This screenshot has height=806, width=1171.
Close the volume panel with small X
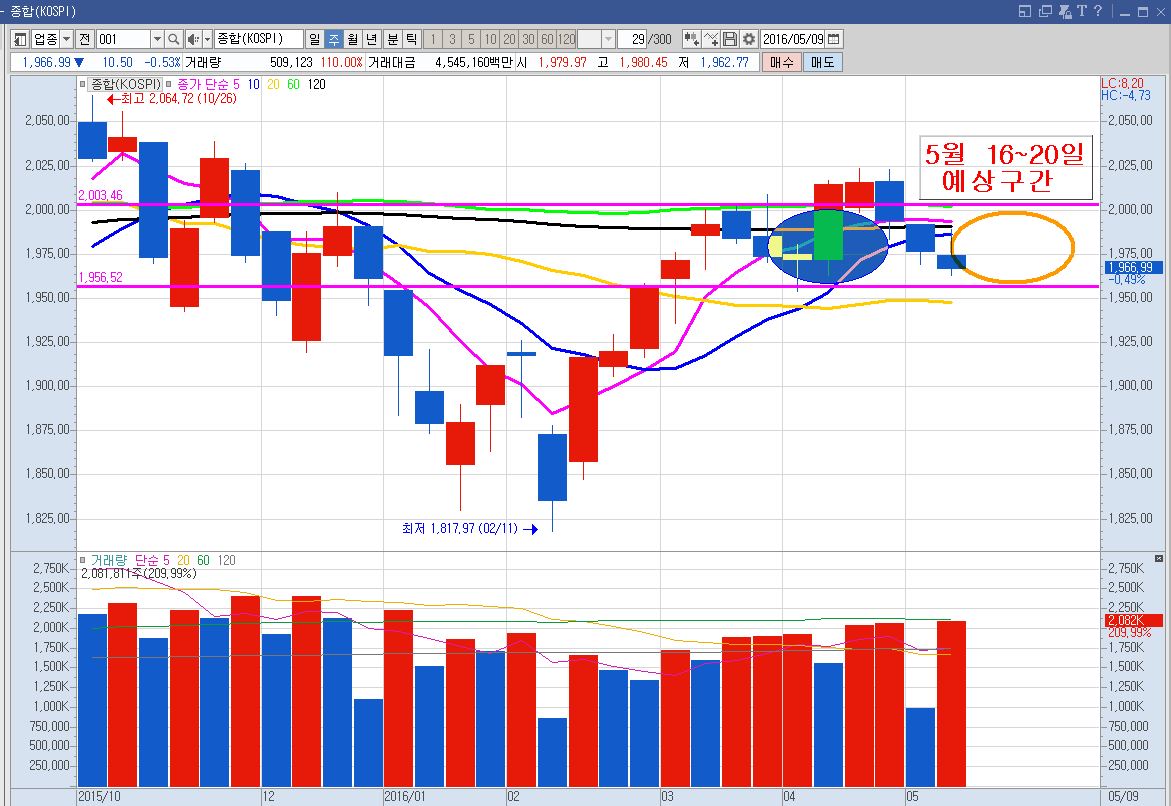click(x=1159, y=558)
